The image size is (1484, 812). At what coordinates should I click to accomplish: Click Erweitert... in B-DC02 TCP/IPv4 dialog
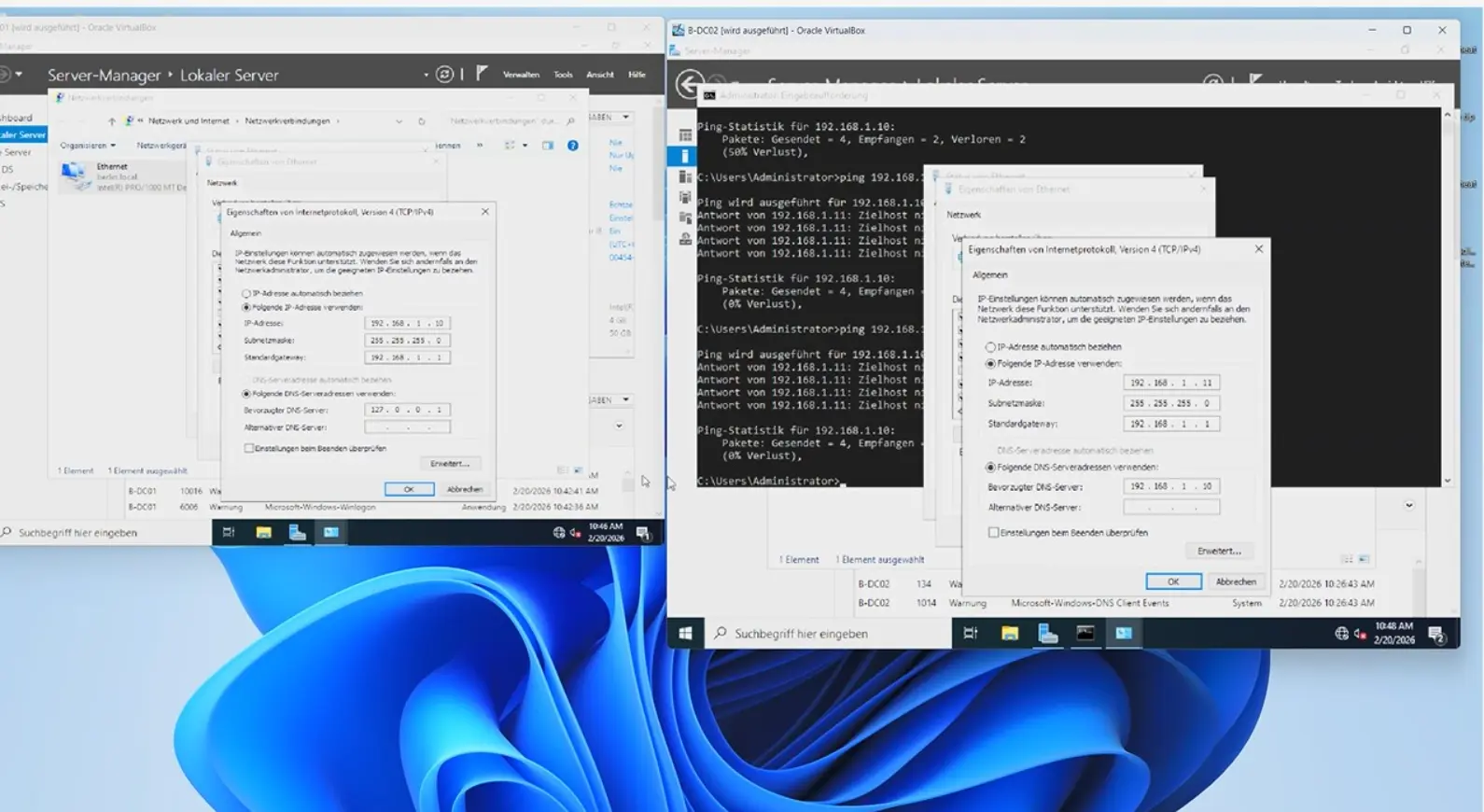(x=1219, y=551)
